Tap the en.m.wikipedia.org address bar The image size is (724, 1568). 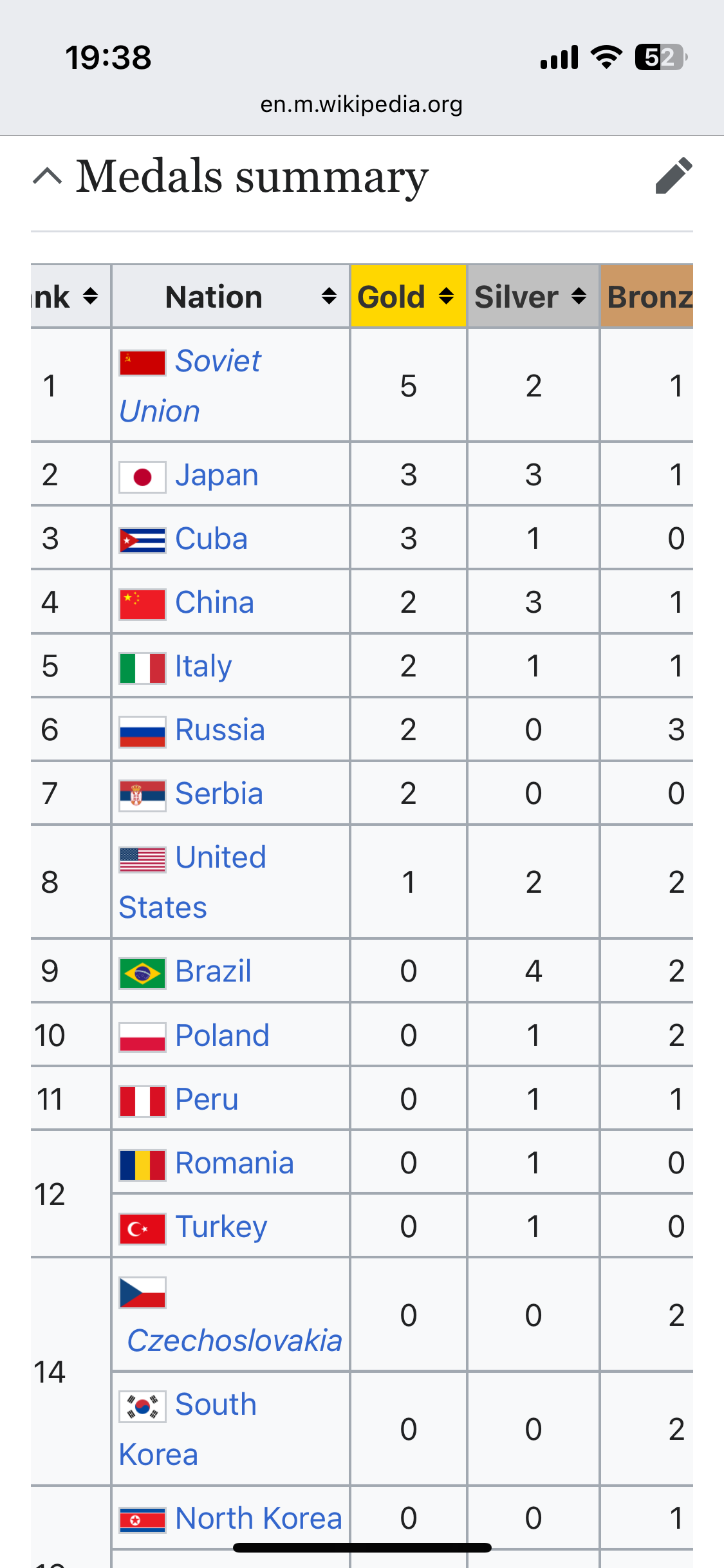pyautogui.click(x=362, y=104)
